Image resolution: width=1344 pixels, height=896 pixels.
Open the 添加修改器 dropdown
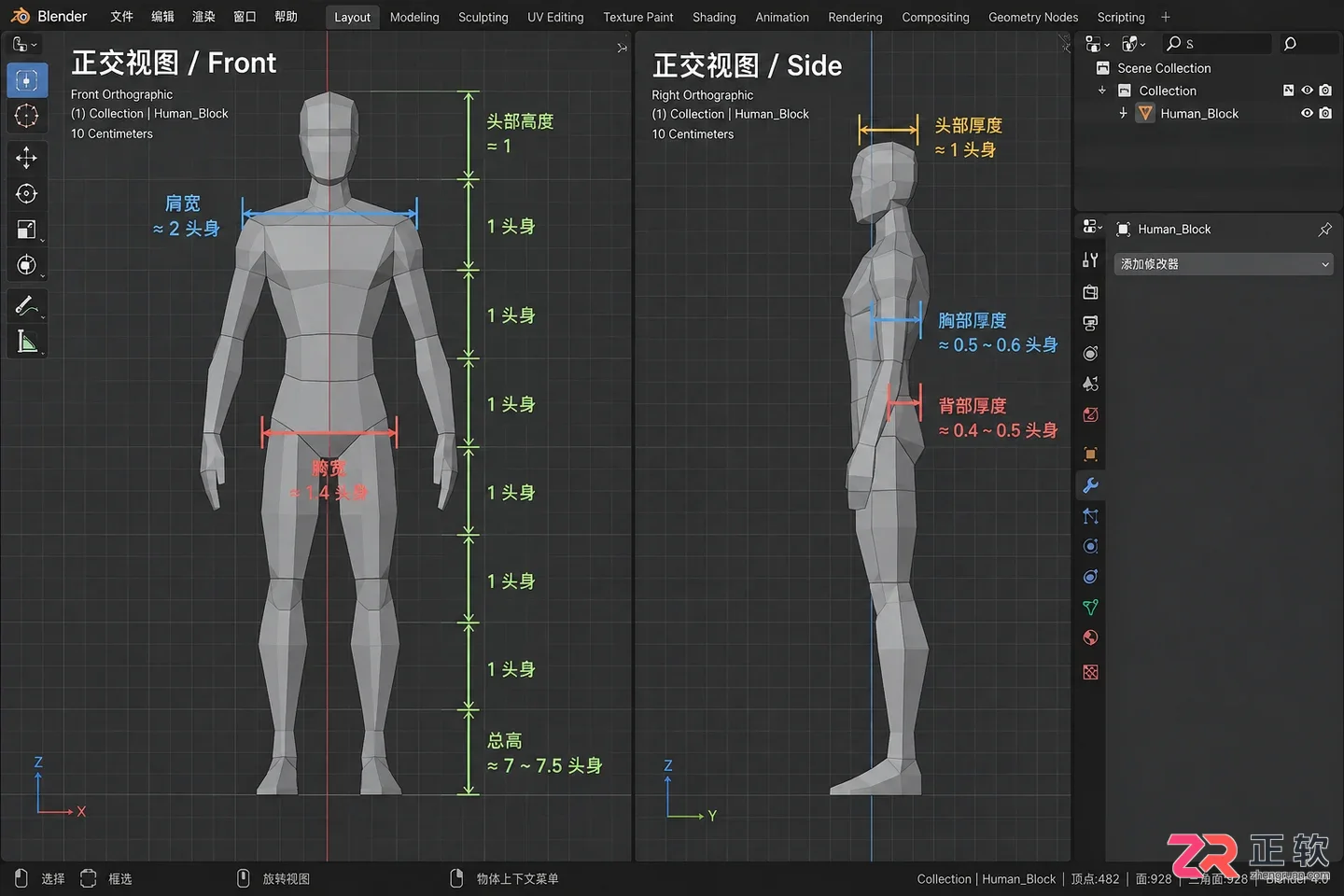click(1224, 265)
